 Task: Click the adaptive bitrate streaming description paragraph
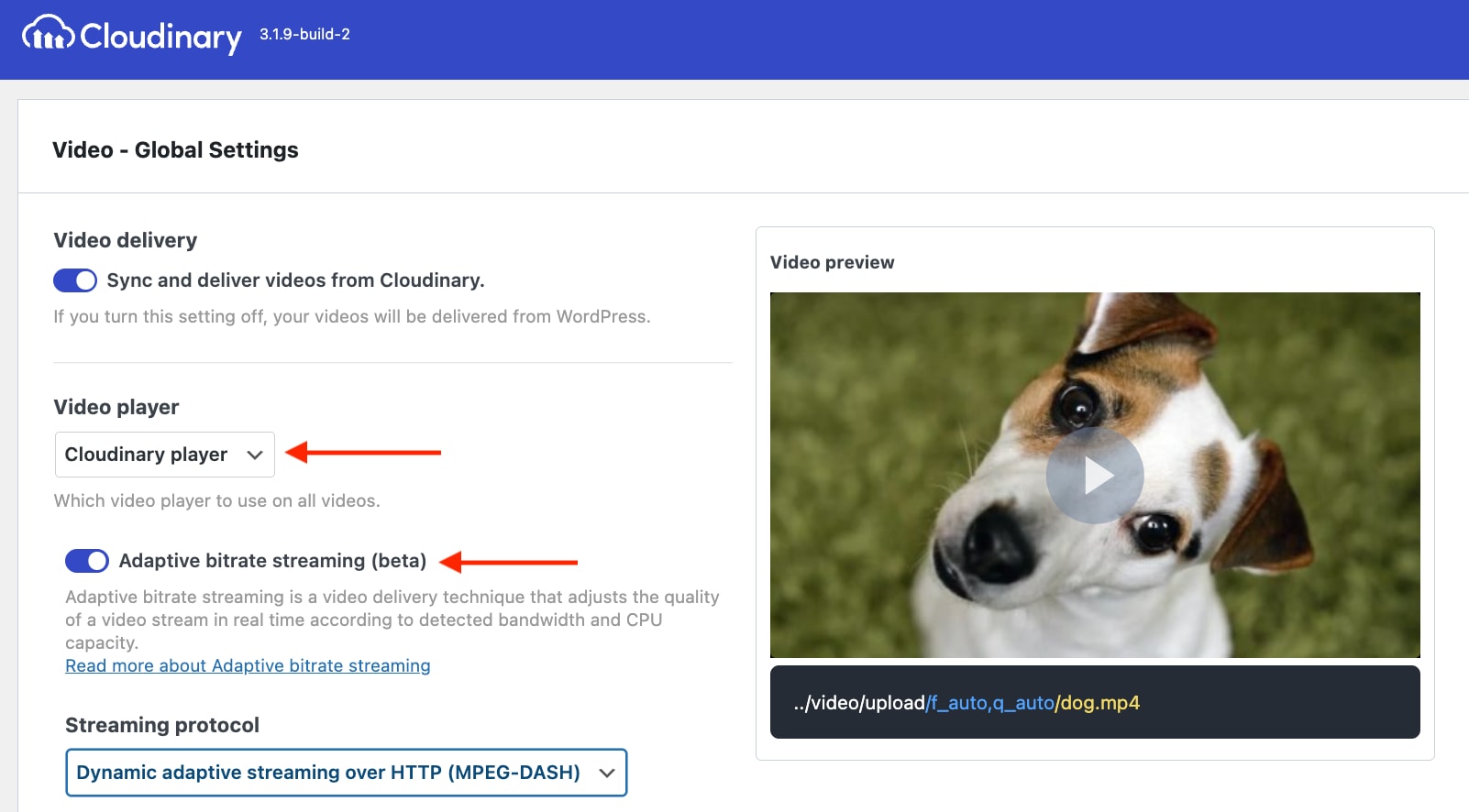[392, 620]
